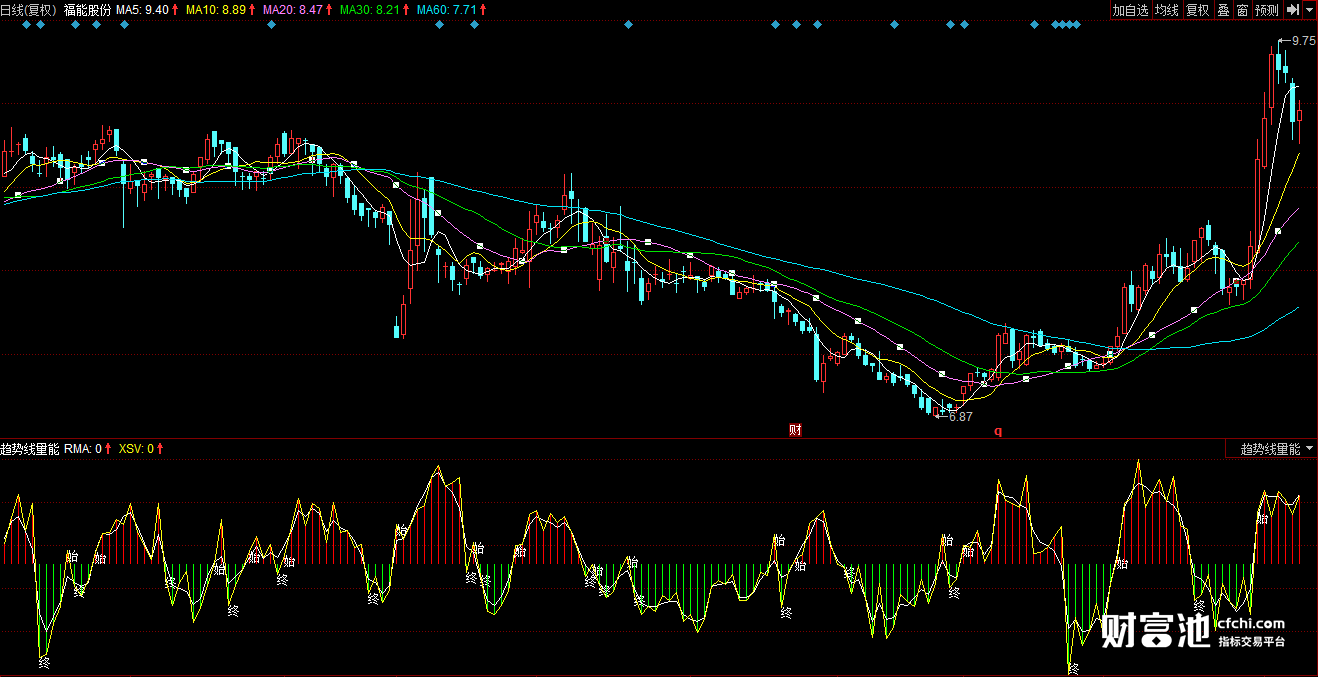Click the 9.75 high price marker
The width and height of the screenshot is (1318, 677).
click(x=1303, y=41)
